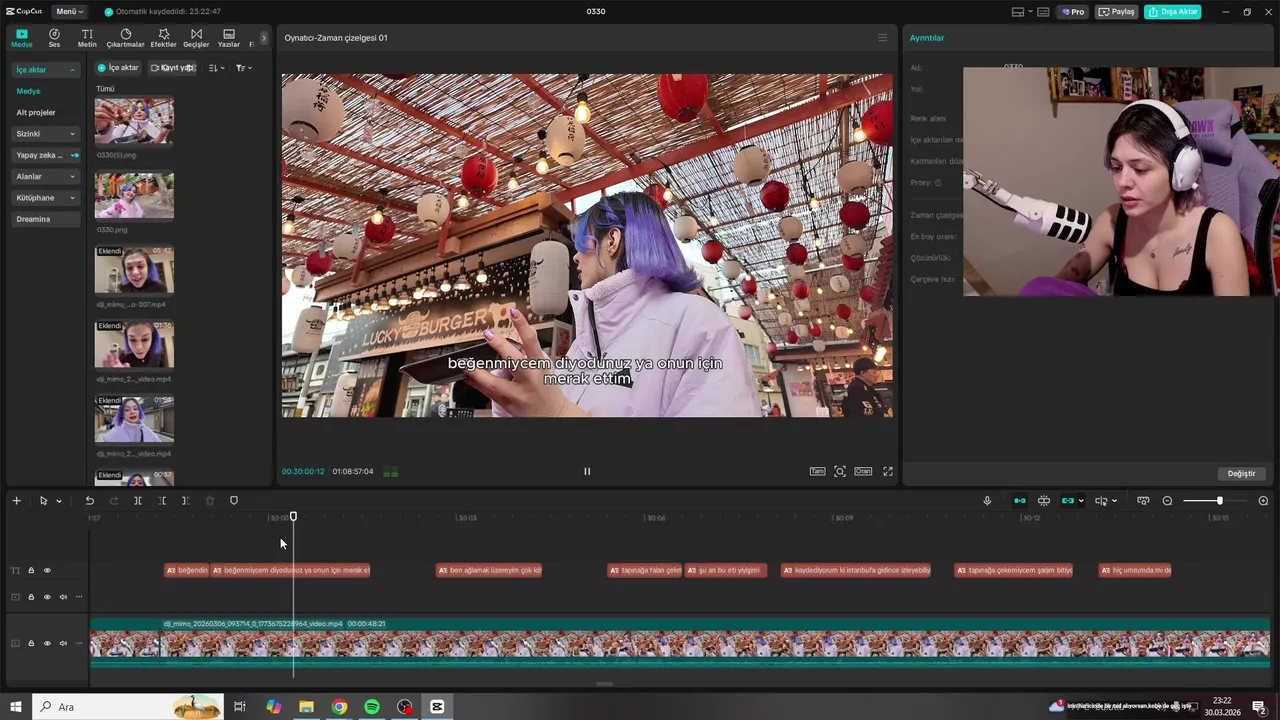Image resolution: width=1280 pixels, height=720 pixels.
Task: Switch to the Geçişler transitions tab
Action: point(196,38)
